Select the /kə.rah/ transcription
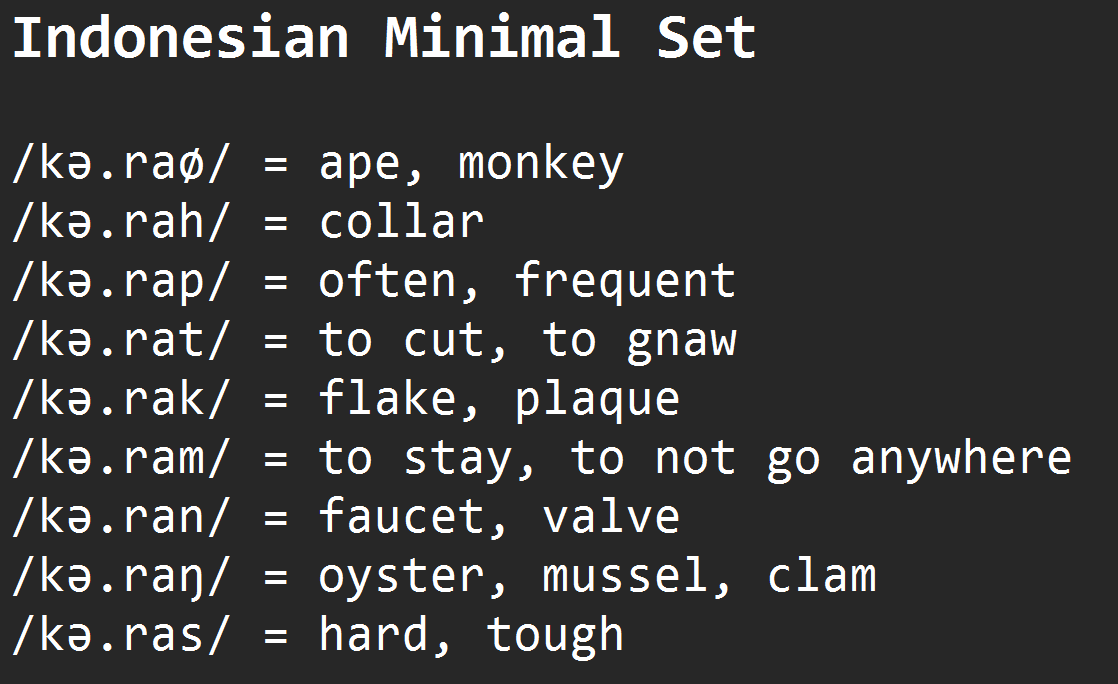The image size is (1118, 684). coord(121,223)
